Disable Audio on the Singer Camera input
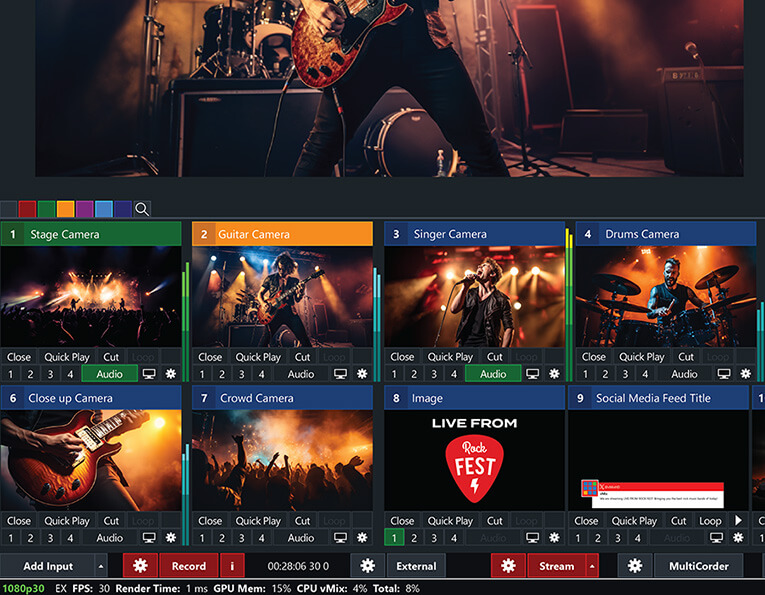This screenshot has width=765, height=595. [493, 374]
